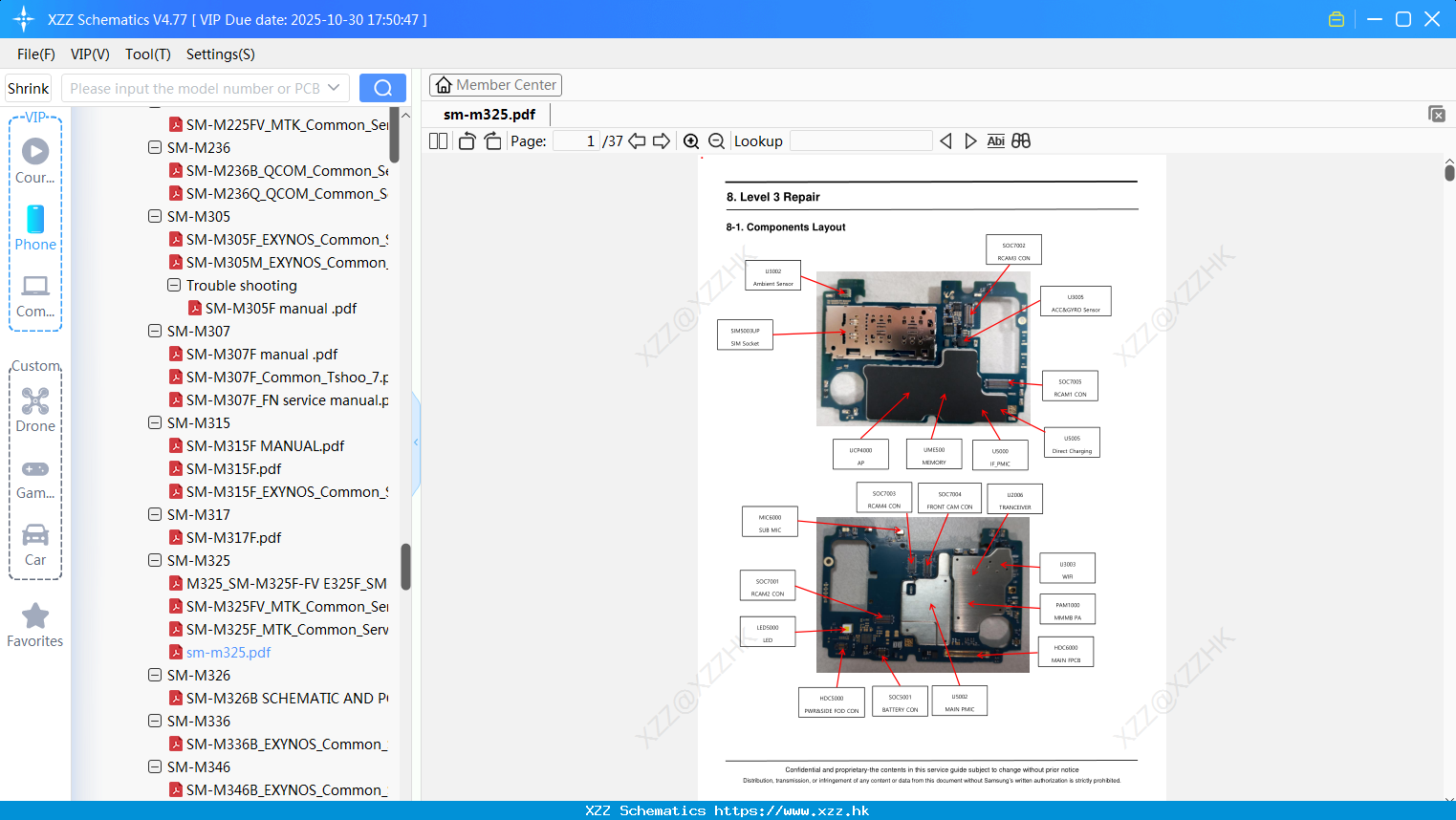The image size is (1456, 820).
Task: Open SM-M346B_EXYNOS_Common file
Action: [x=279, y=790]
